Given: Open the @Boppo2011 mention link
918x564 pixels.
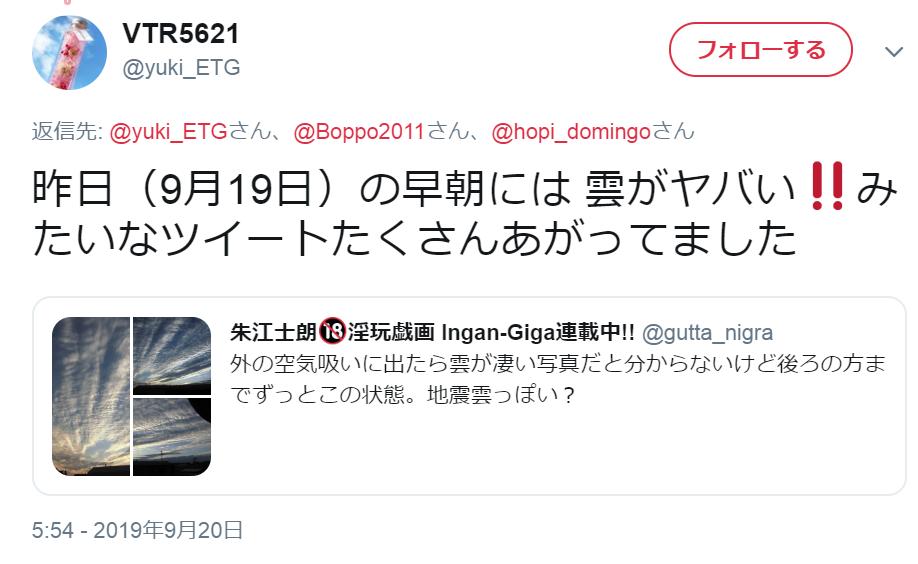Looking at the screenshot, I should coord(359,131).
